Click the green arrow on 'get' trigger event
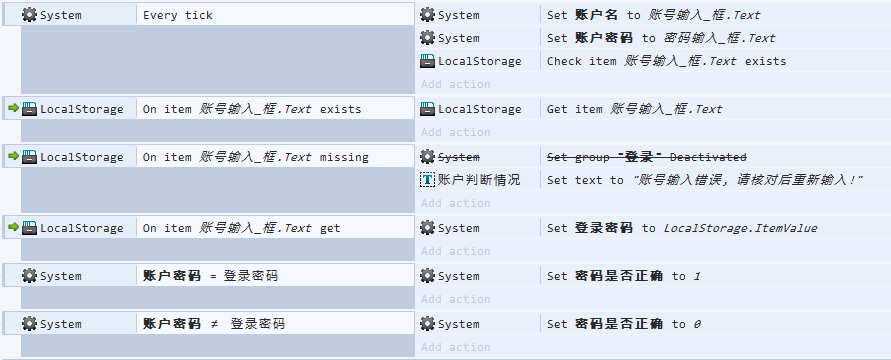891x360 pixels. (14, 227)
